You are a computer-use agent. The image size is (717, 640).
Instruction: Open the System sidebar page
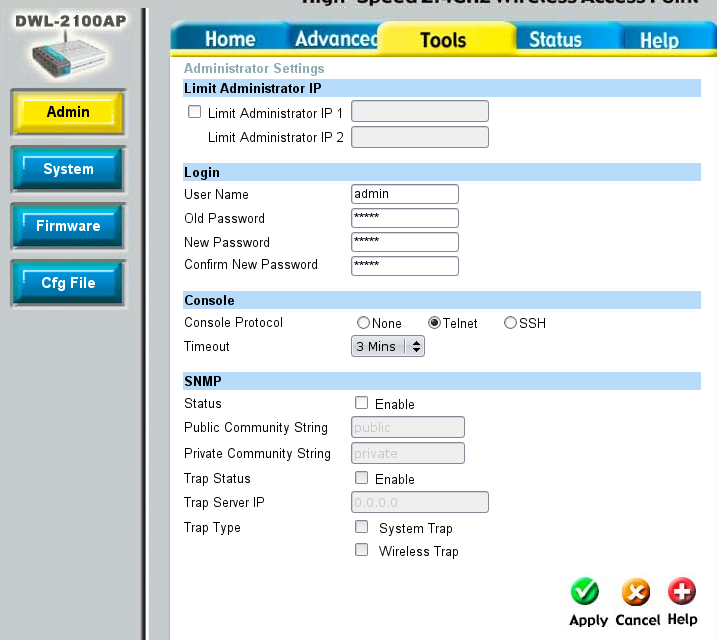pos(68,169)
